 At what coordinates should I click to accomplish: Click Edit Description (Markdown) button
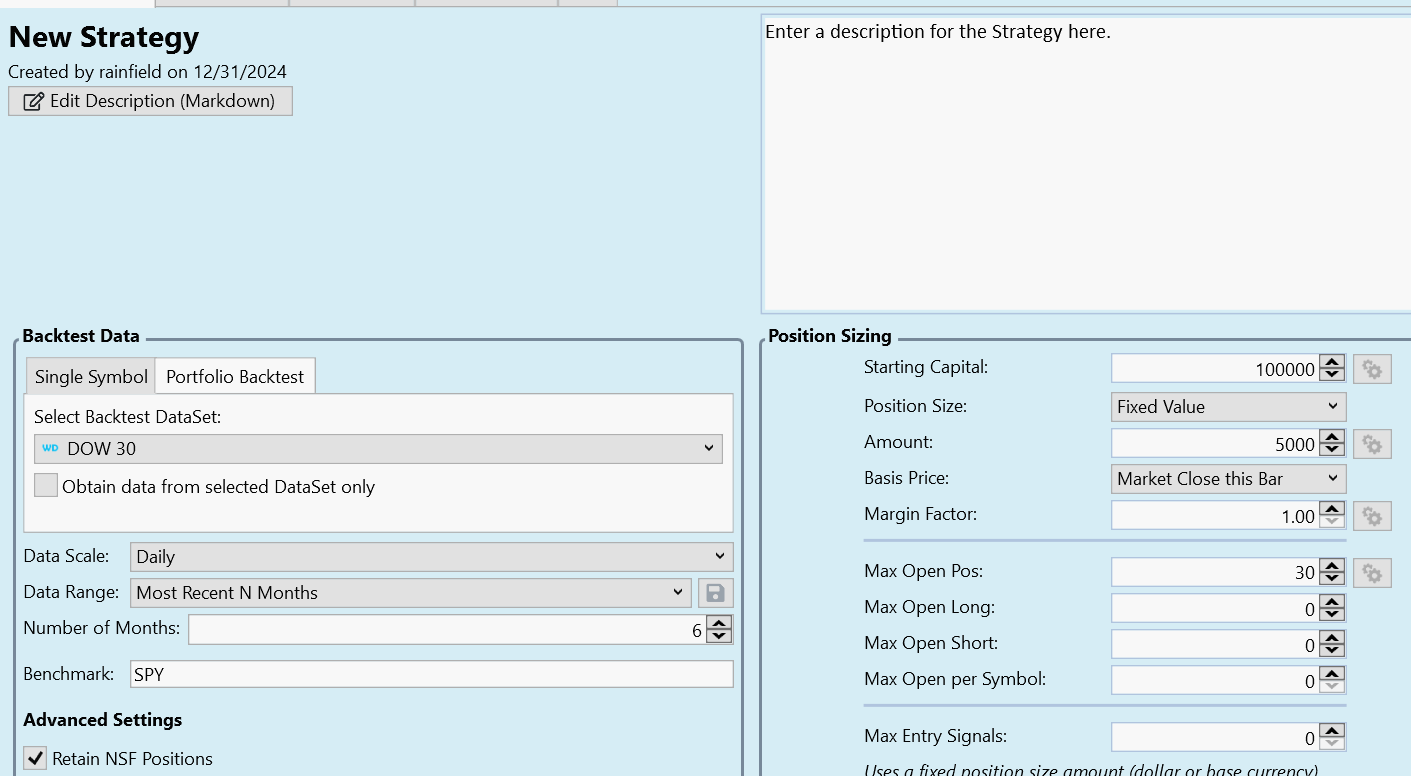tap(150, 101)
